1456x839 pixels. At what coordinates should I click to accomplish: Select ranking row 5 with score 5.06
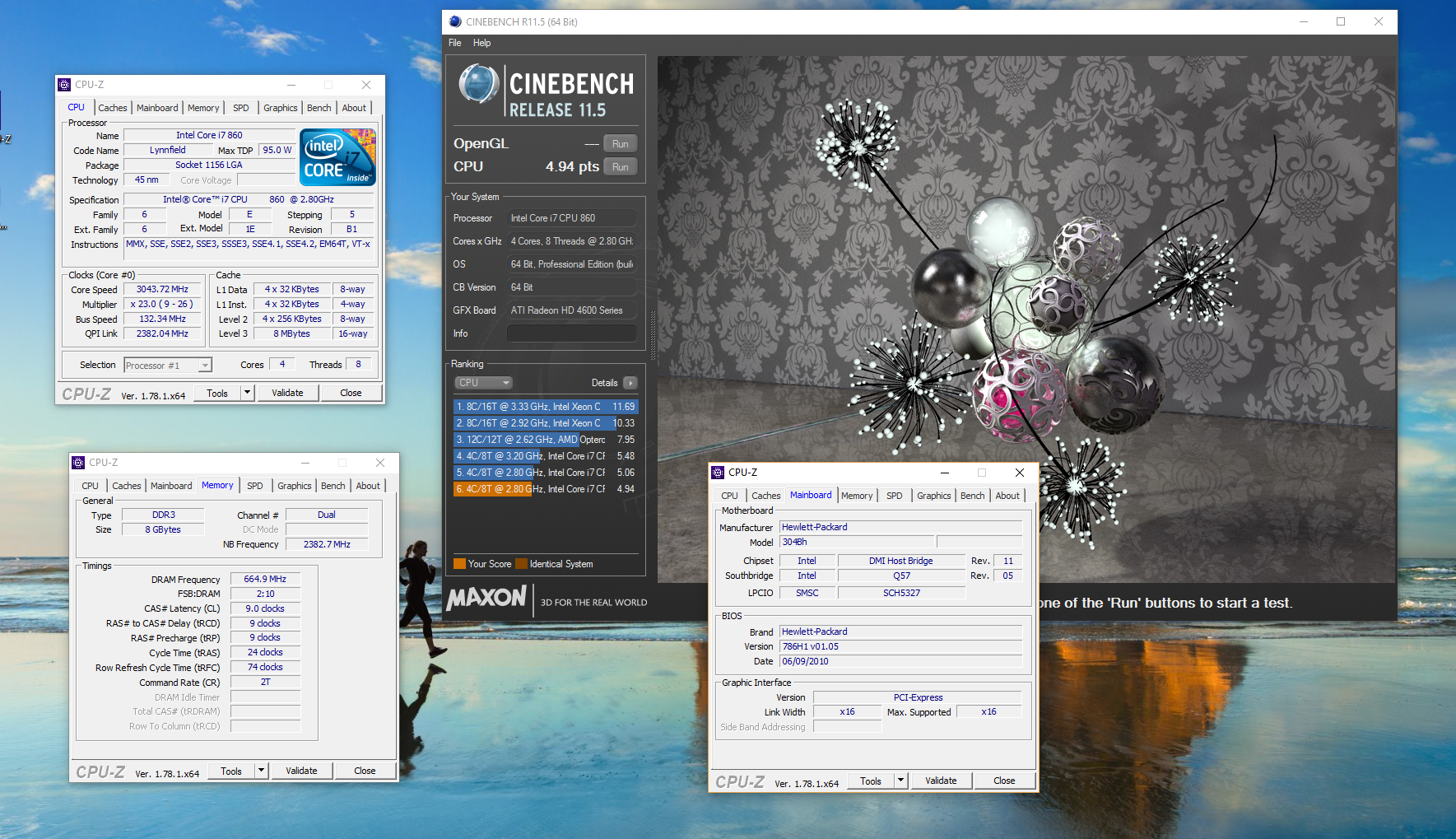pyautogui.click(x=545, y=473)
